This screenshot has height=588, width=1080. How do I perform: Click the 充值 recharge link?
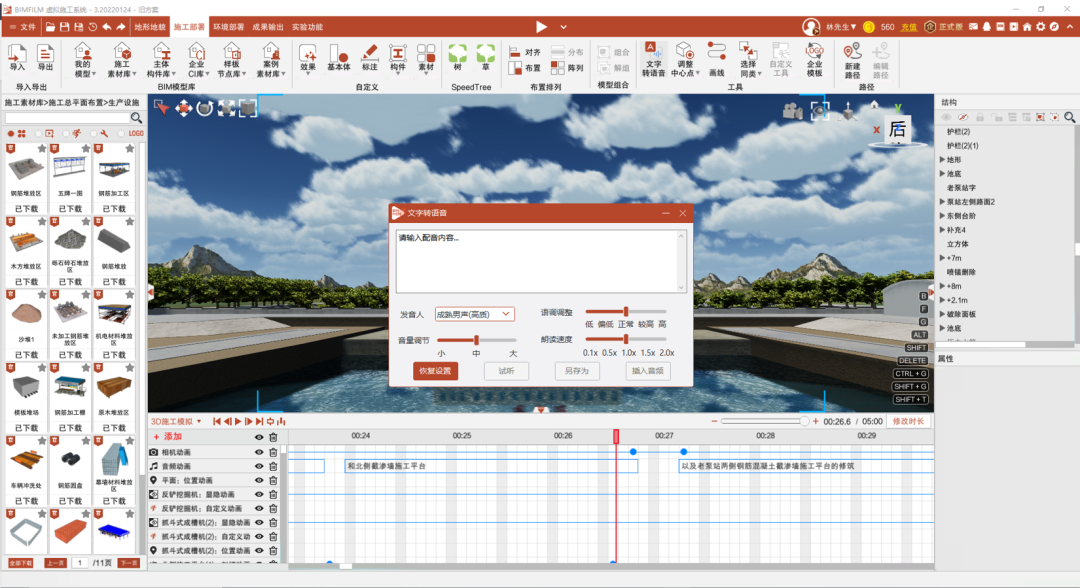click(909, 27)
